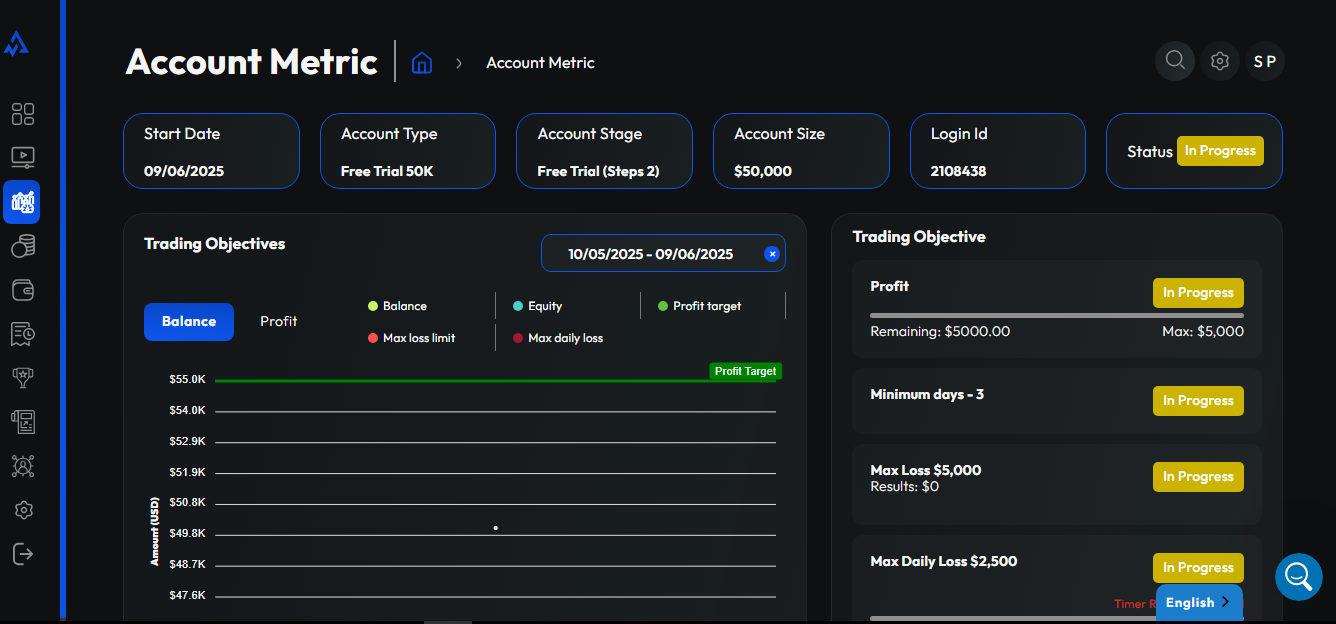The width and height of the screenshot is (1336, 624).
Task: Click the Account Metric breadcrumb link
Action: coord(540,63)
